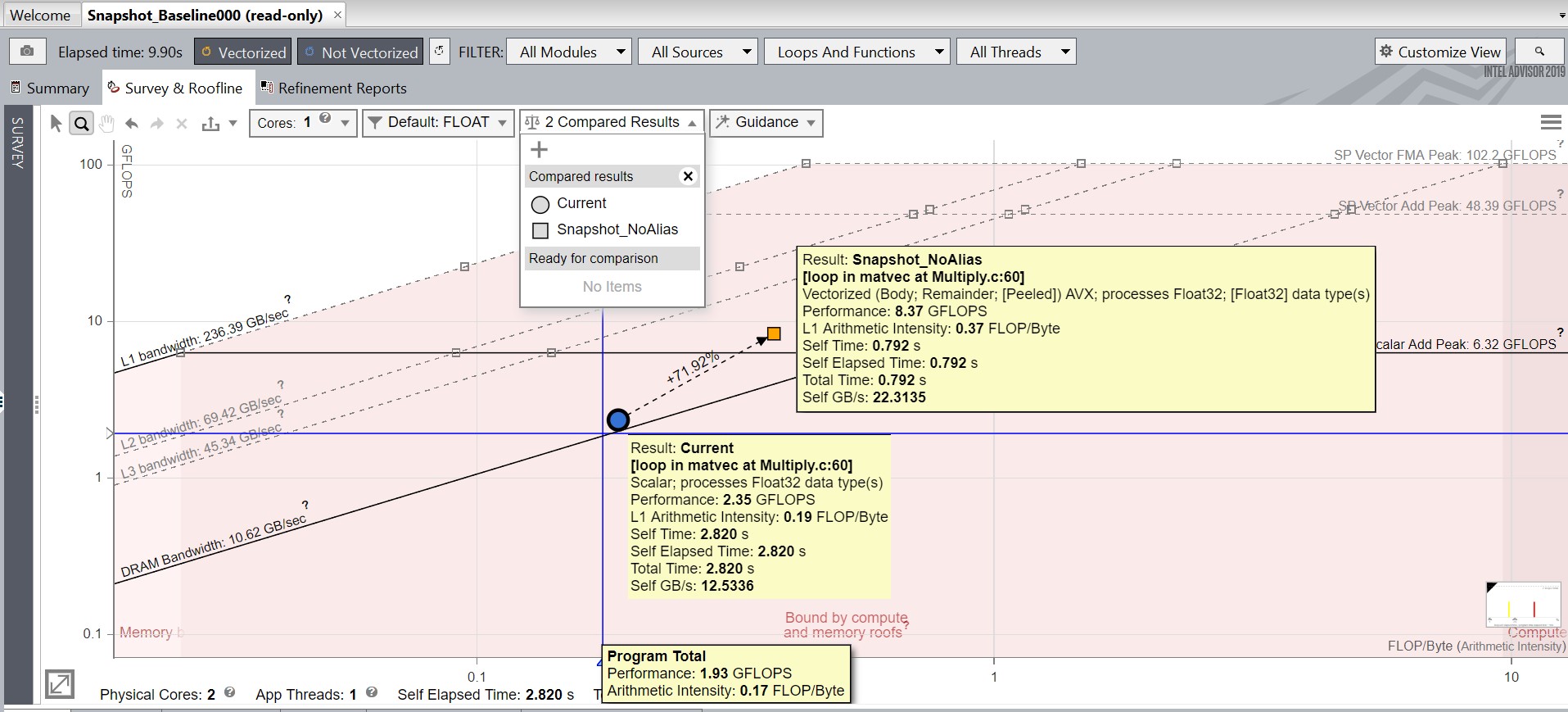This screenshot has width=1568, height=712.
Task: Click the undo arrow icon
Action: (131, 123)
